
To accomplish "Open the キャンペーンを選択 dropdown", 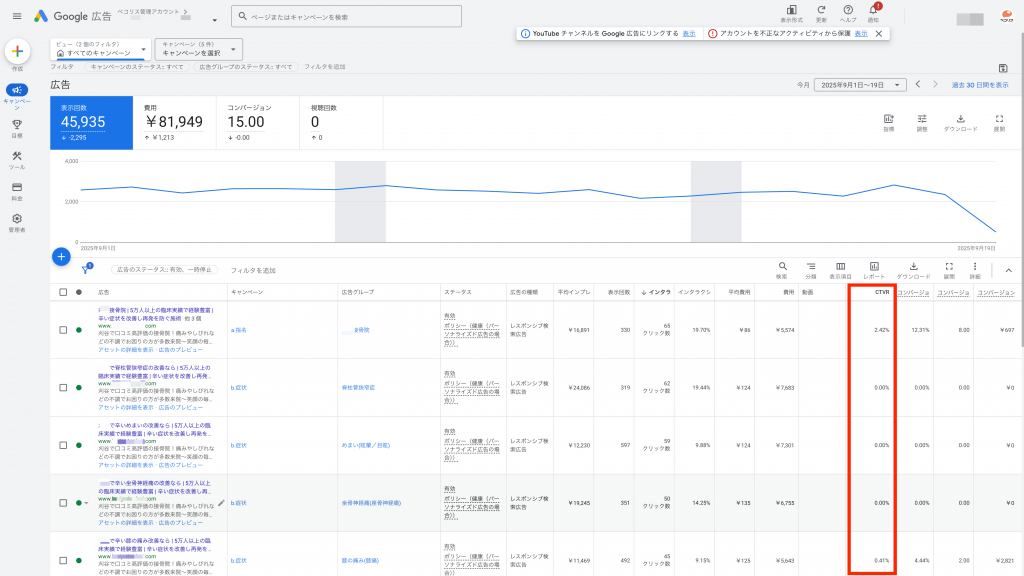I will tap(200, 49).
